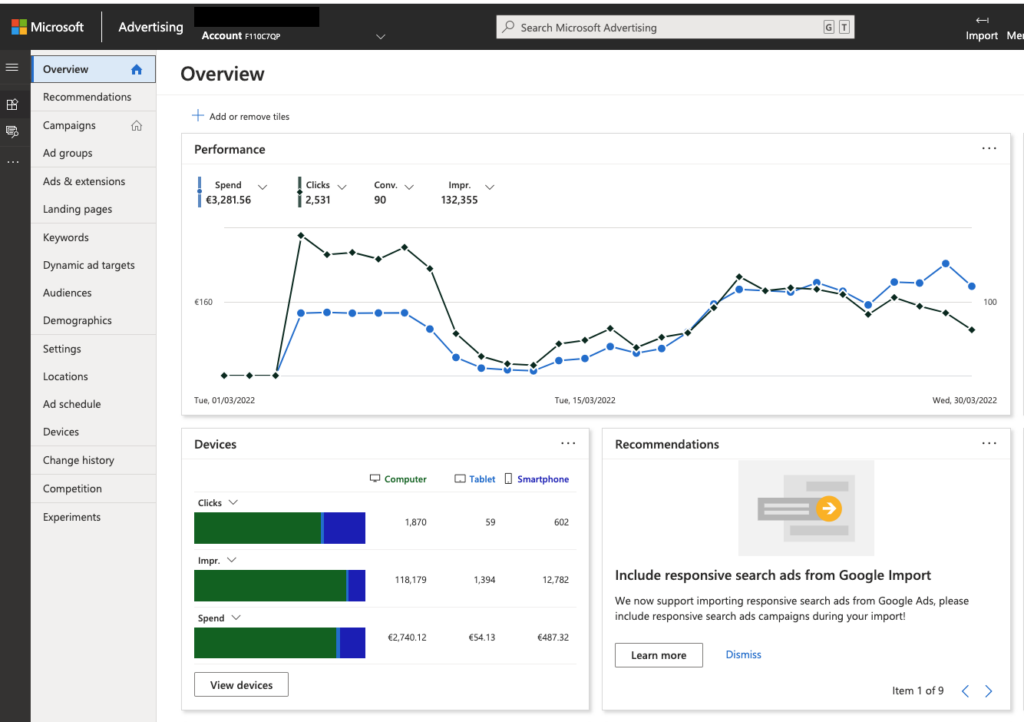Open Landing pages in the sidebar
This screenshot has width=1024, height=722.
pos(93,209)
